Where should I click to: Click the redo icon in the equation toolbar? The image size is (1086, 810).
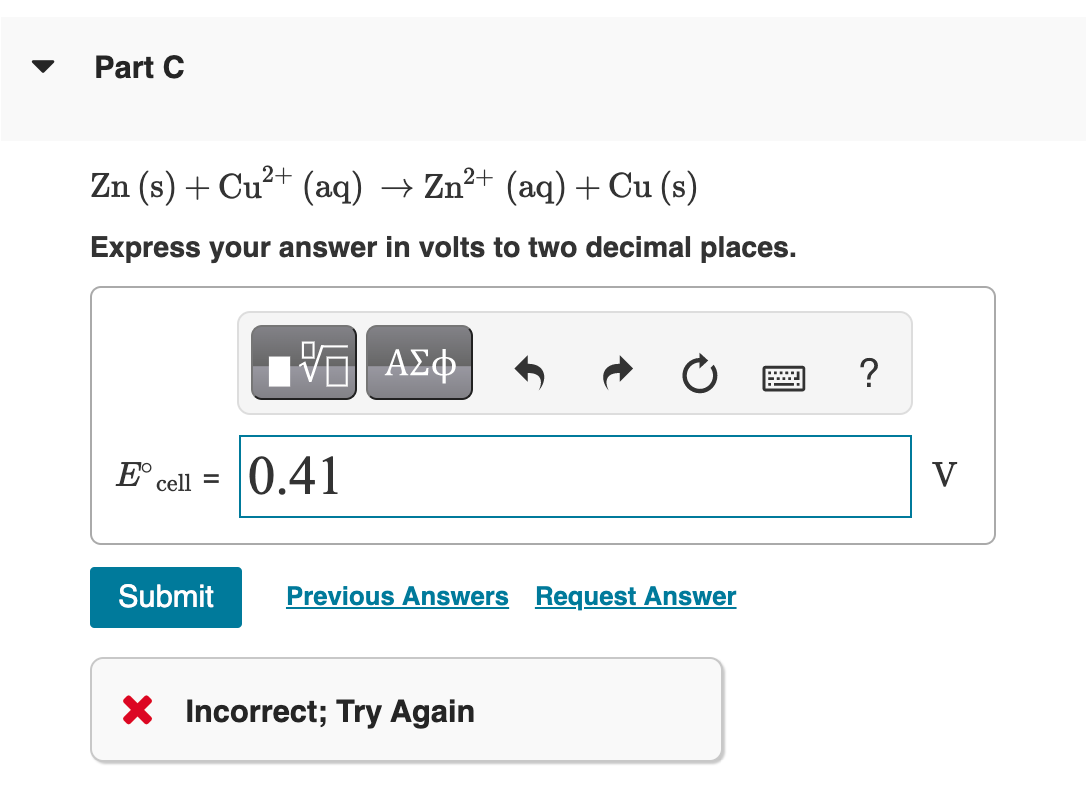616,373
